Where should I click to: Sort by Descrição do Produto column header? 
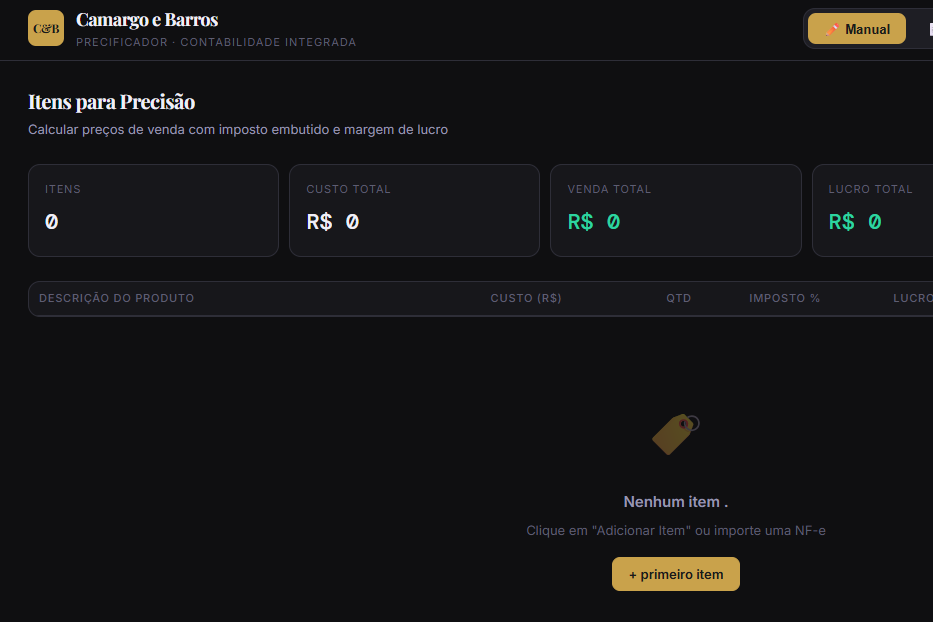tap(117, 298)
